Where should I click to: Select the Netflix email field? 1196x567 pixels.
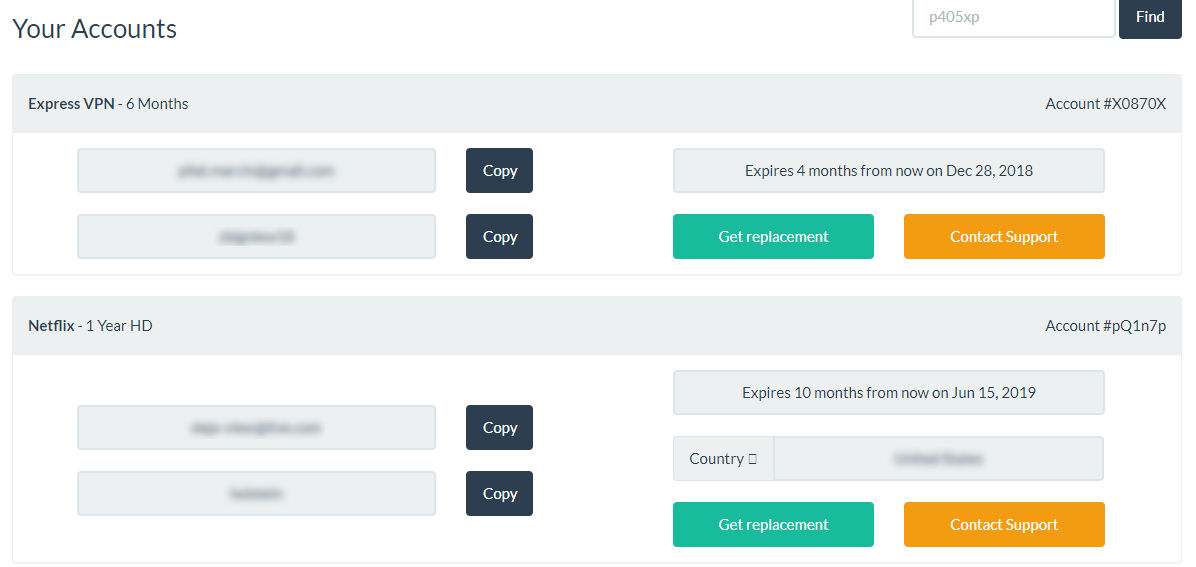point(256,428)
